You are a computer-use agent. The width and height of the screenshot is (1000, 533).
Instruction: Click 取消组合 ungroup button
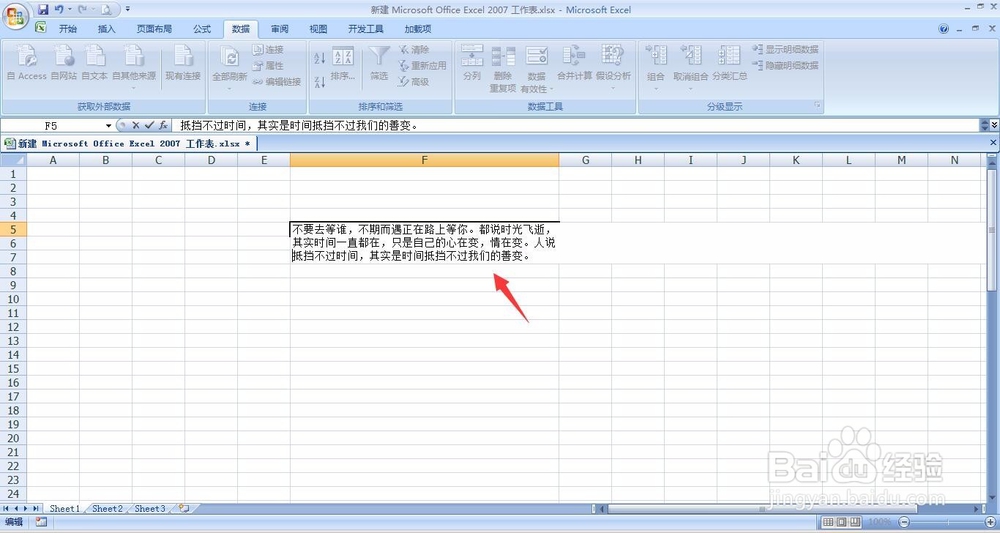pos(691,66)
